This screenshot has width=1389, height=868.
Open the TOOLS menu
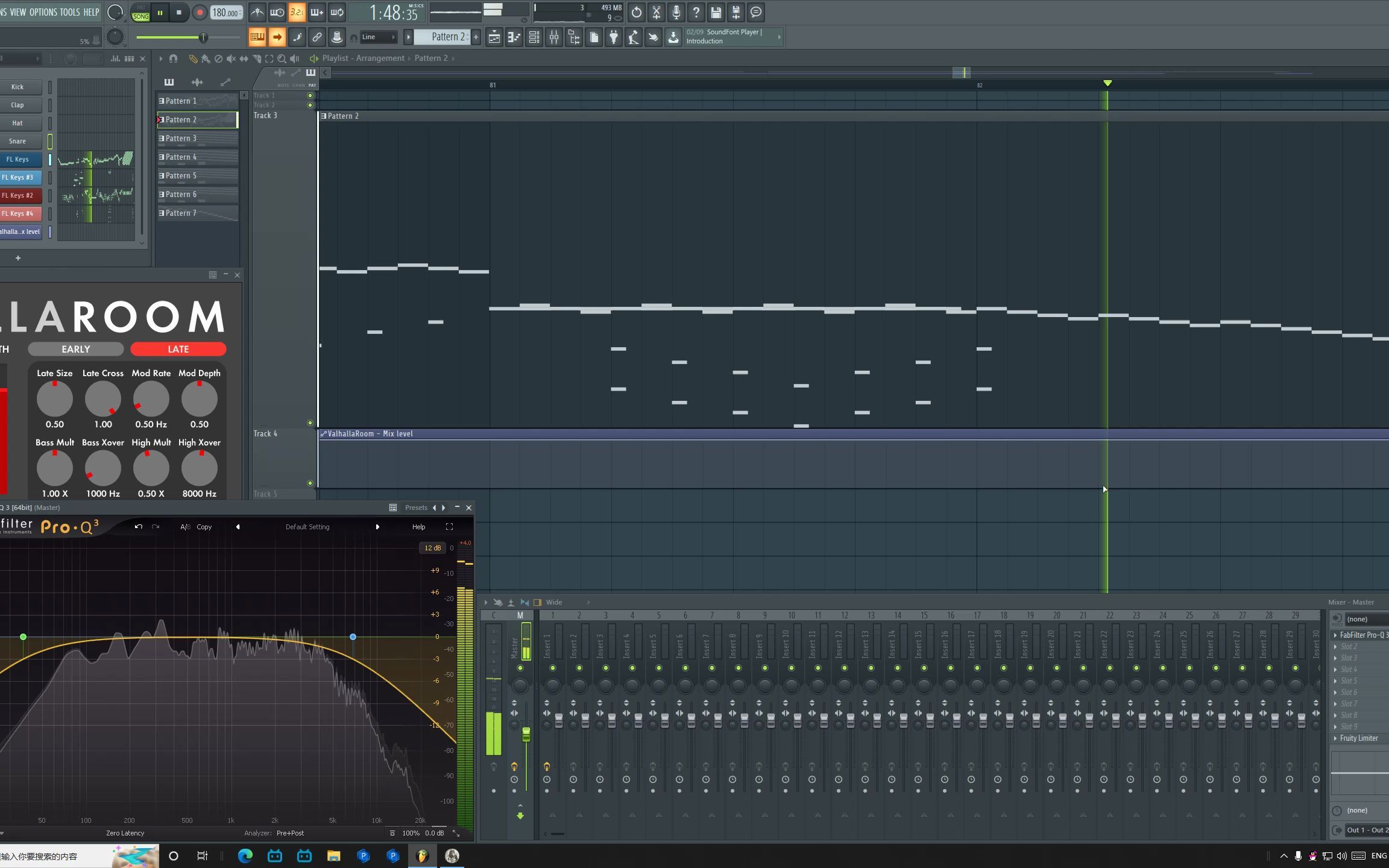(70, 12)
